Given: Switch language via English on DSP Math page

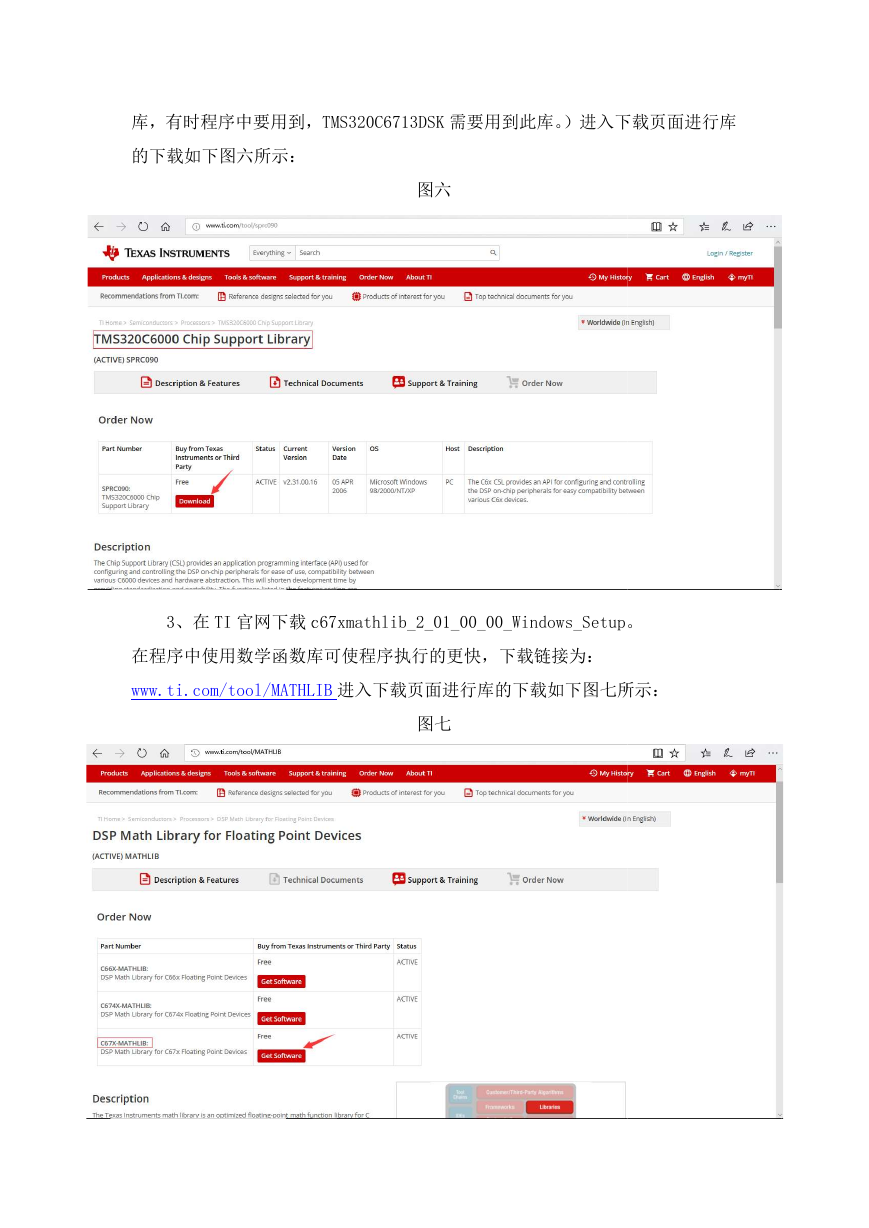Looking at the screenshot, I should coord(699,773).
